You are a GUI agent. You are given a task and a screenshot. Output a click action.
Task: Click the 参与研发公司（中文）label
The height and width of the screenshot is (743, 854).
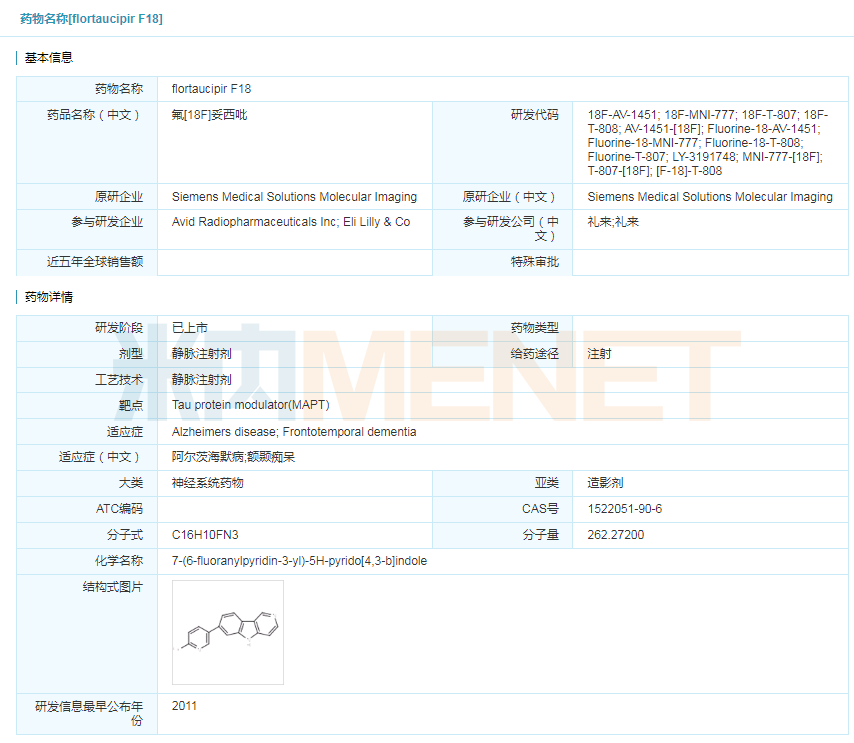point(511,229)
